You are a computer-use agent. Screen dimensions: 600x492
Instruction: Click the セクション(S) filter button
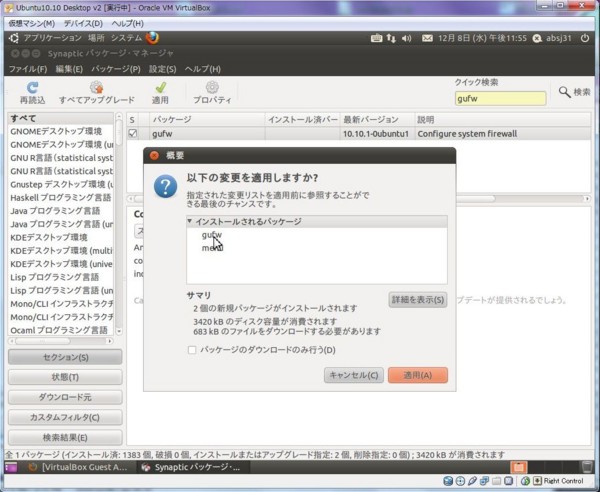point(65,357)
